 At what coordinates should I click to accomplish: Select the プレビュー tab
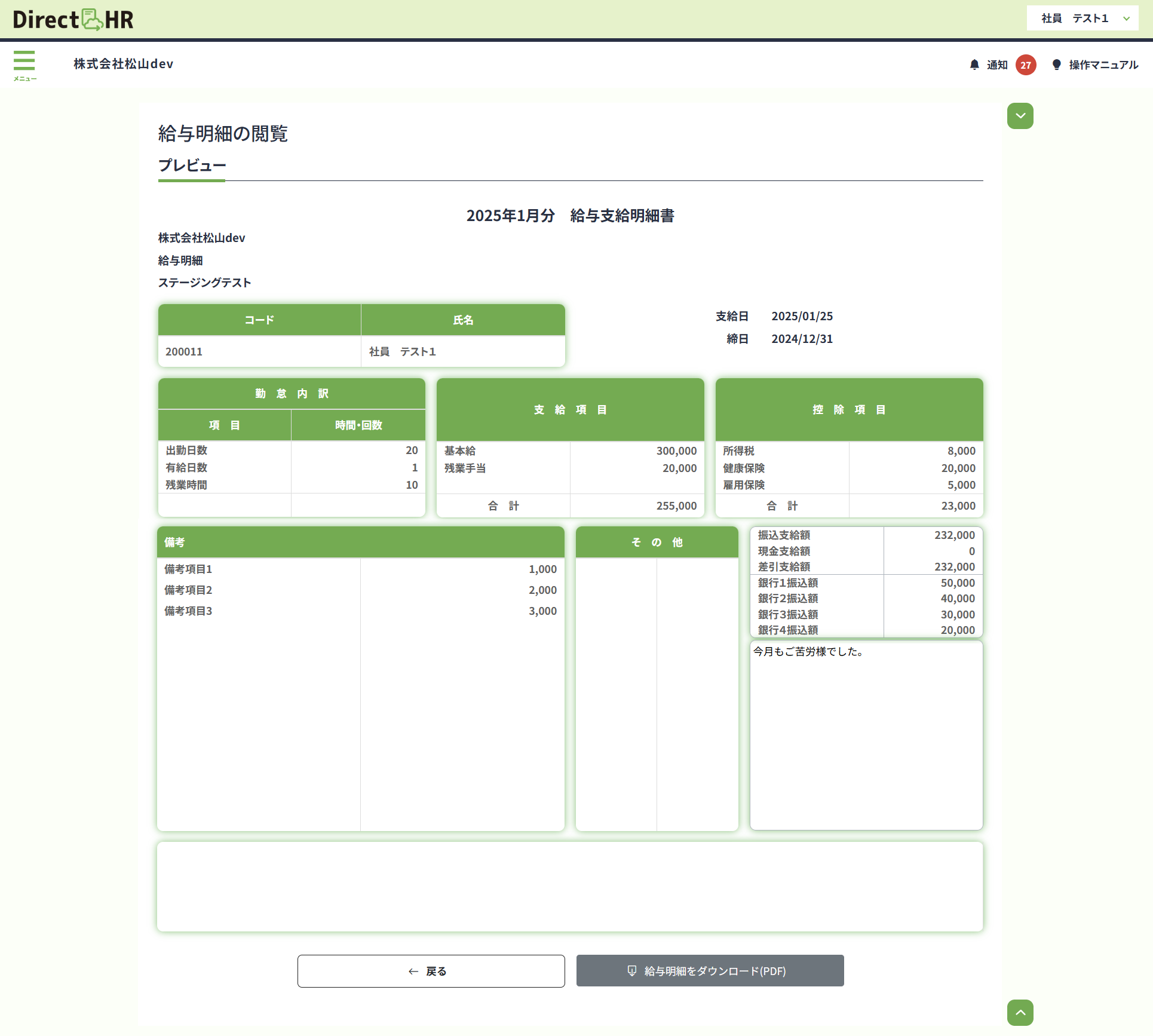coord(192,165)
